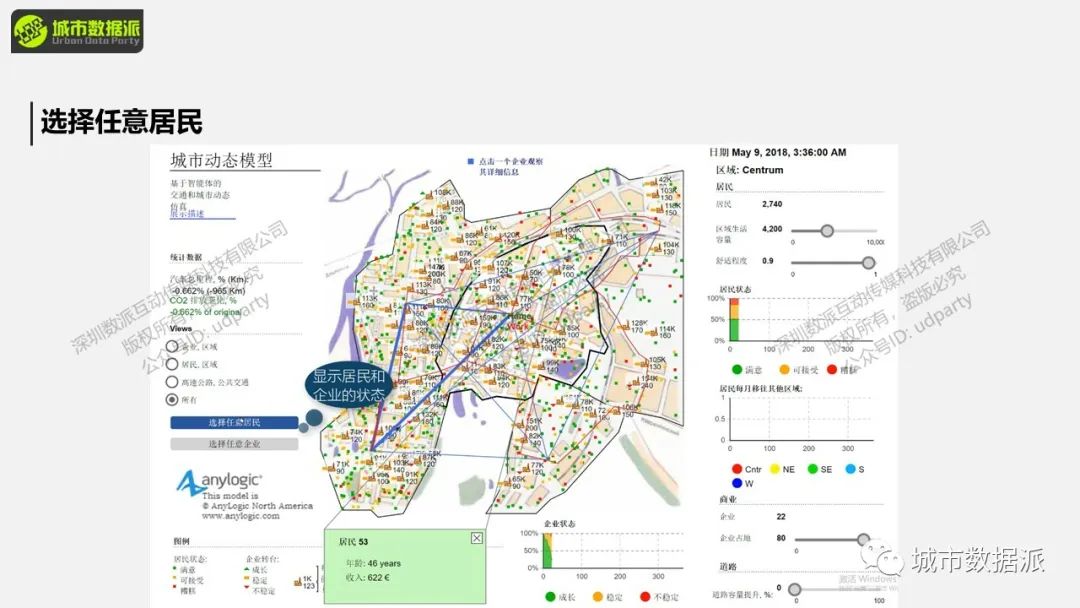This screenshot has height=608, width=1080.
Task: Click the light blue S legend dot
Action: pos(850,469)
